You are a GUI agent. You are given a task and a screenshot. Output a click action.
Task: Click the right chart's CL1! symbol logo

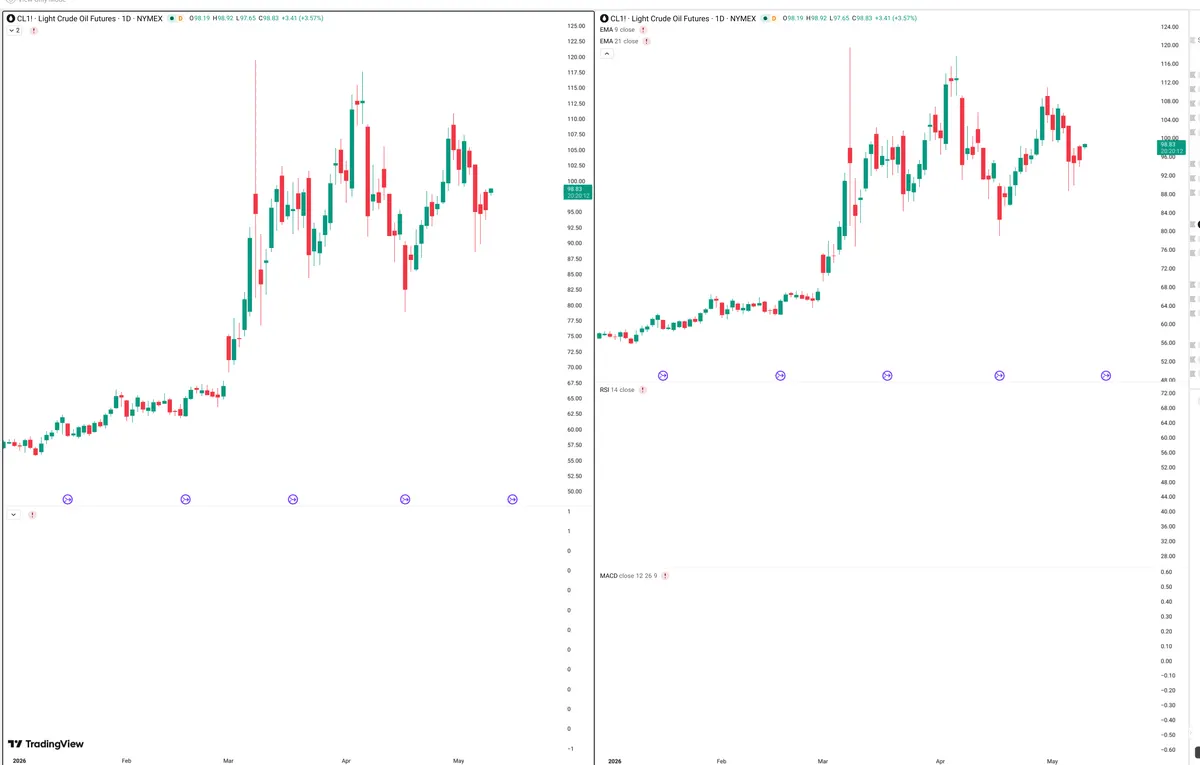coord(603,18)
